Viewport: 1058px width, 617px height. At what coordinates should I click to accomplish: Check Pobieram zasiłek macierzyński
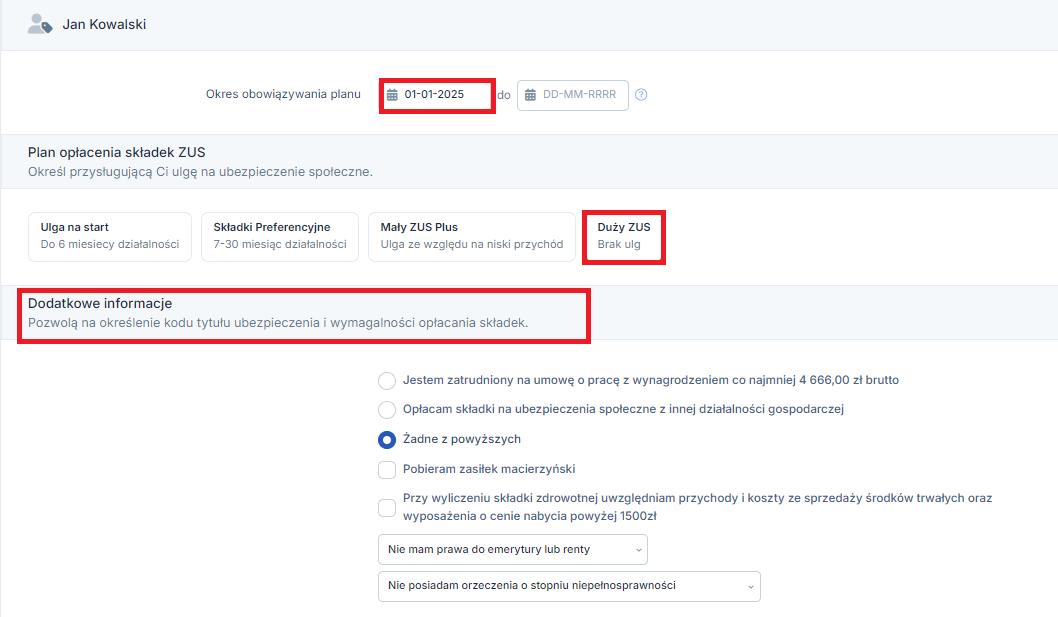tap(387, 470)
